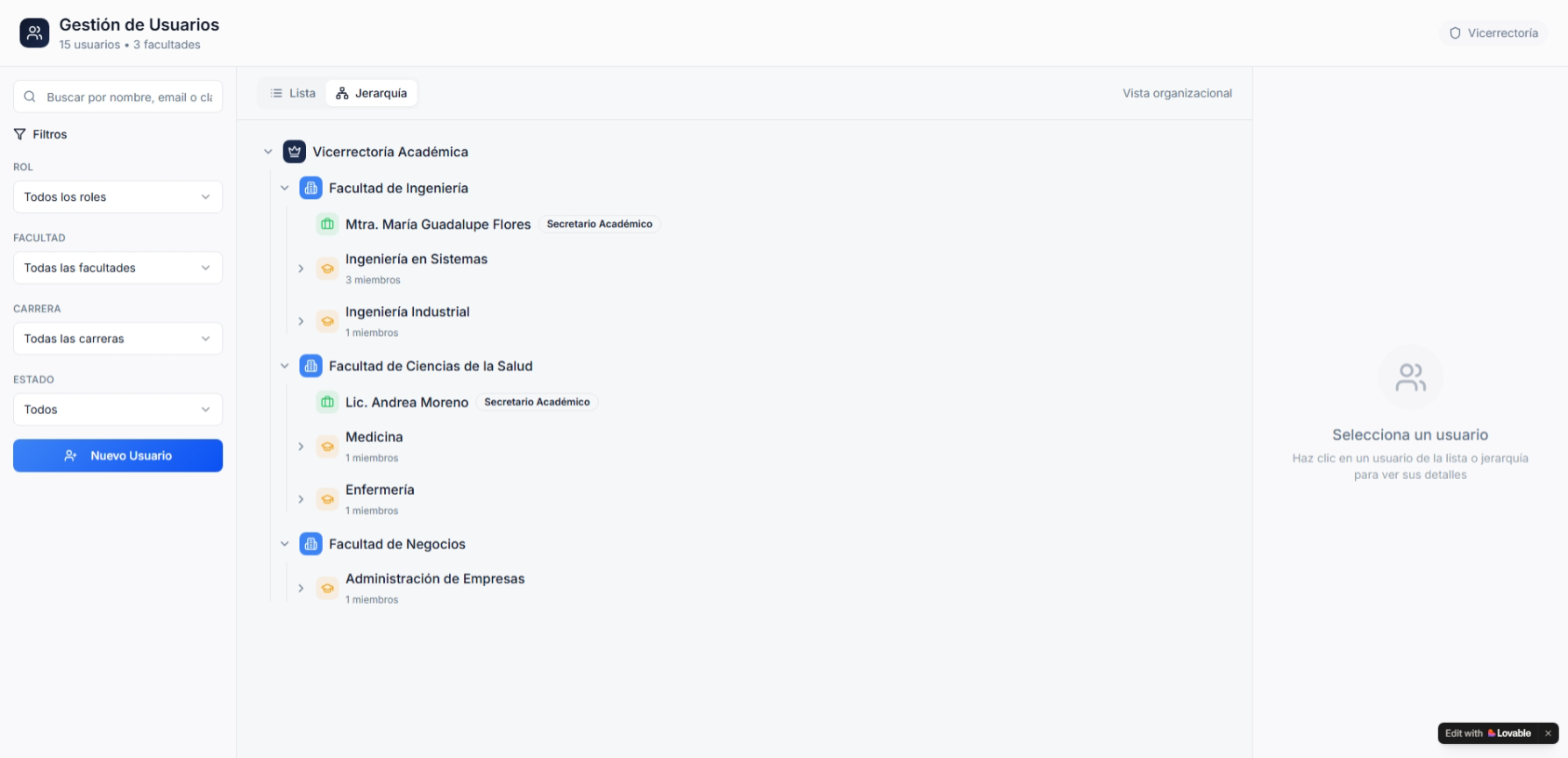The image size is (1568, 758).
Task: Collapse the Facultad de Ciencias de la Salud branch
Action: pos(284,366)
